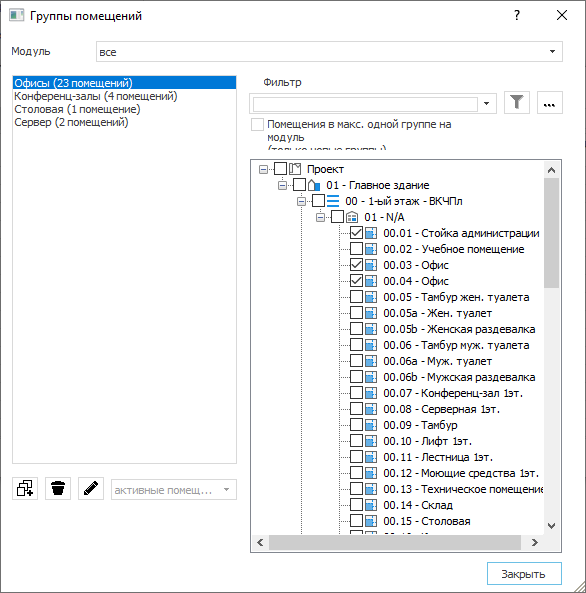Open filter options via the ellipsis button

550,102
